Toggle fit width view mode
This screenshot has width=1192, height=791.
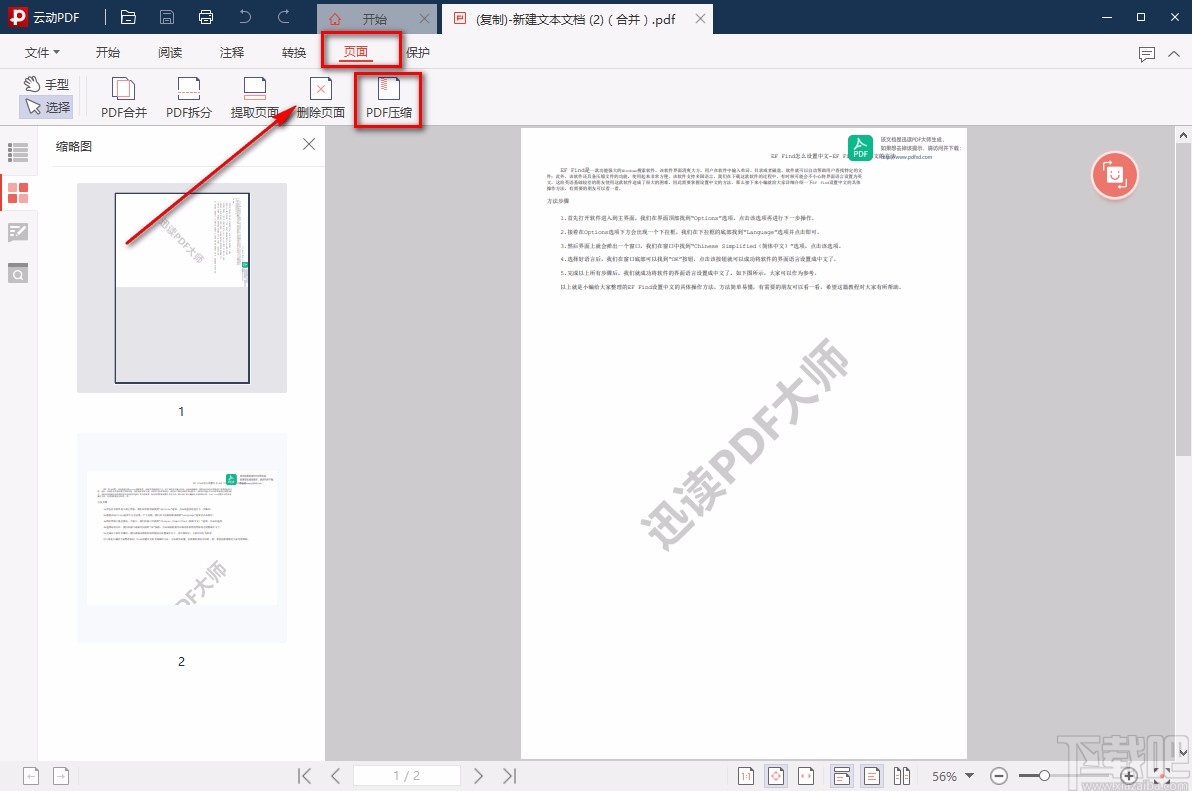pyautogui.click(x=806, y=776)
